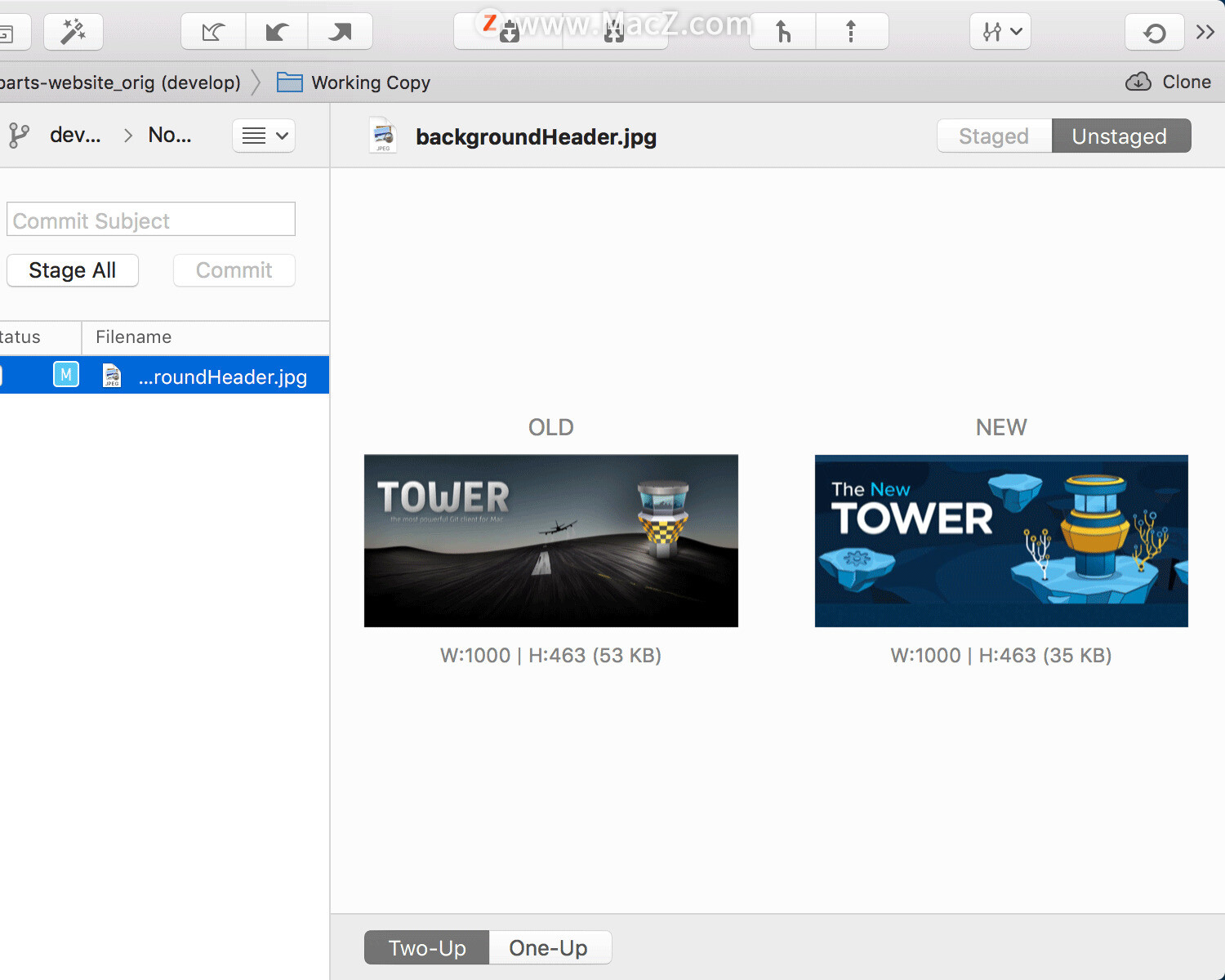
Task: Click the Clone cloud download icon
Action: click(1138, 82)
